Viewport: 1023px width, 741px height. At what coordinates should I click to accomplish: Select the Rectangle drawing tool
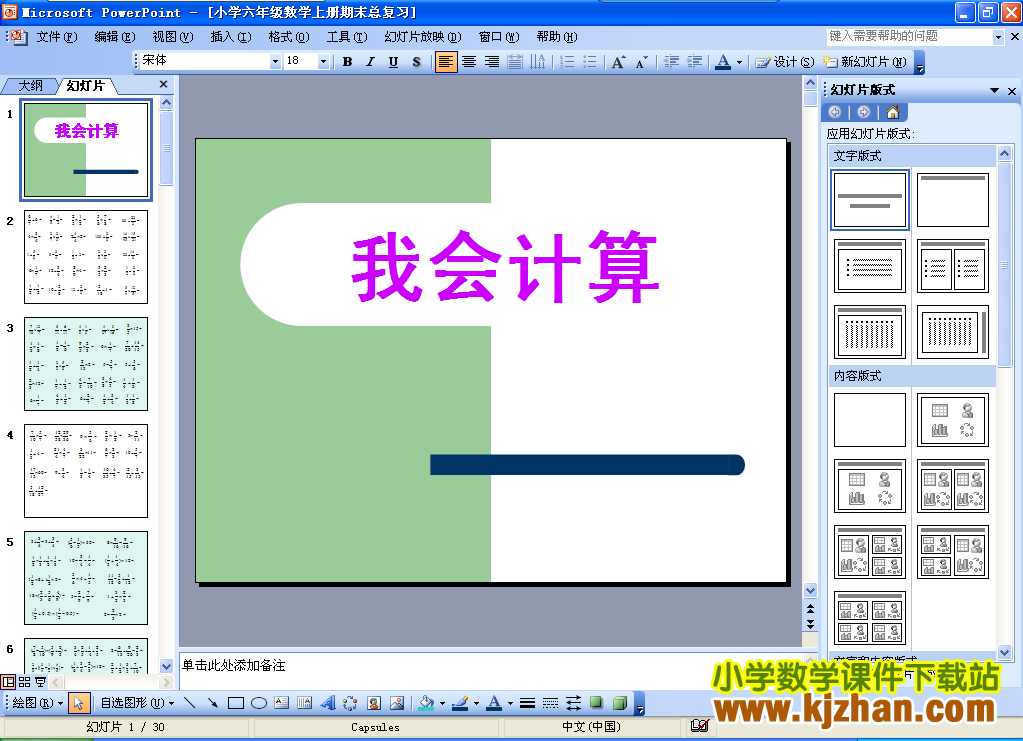236,703
